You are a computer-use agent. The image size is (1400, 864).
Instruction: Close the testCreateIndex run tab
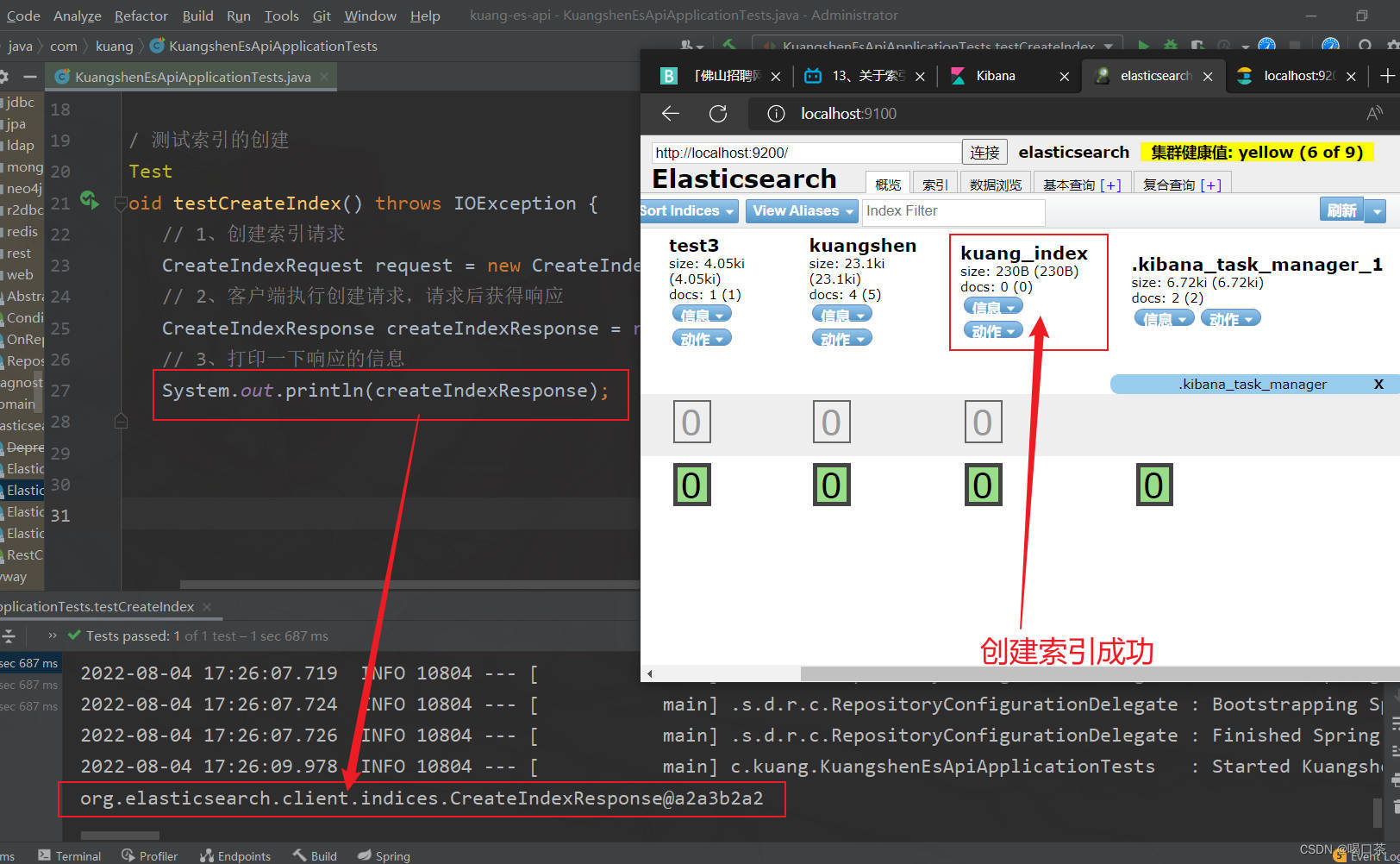(x=207, y=606)
